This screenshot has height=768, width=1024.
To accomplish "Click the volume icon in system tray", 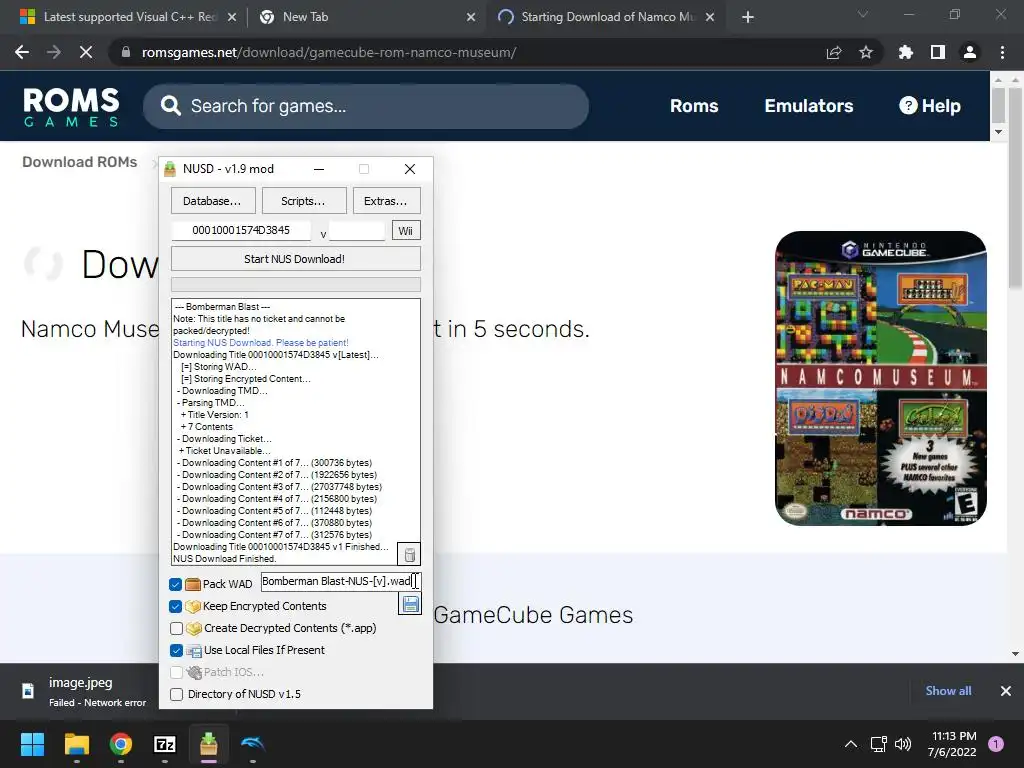I will (x=903, y=744).
